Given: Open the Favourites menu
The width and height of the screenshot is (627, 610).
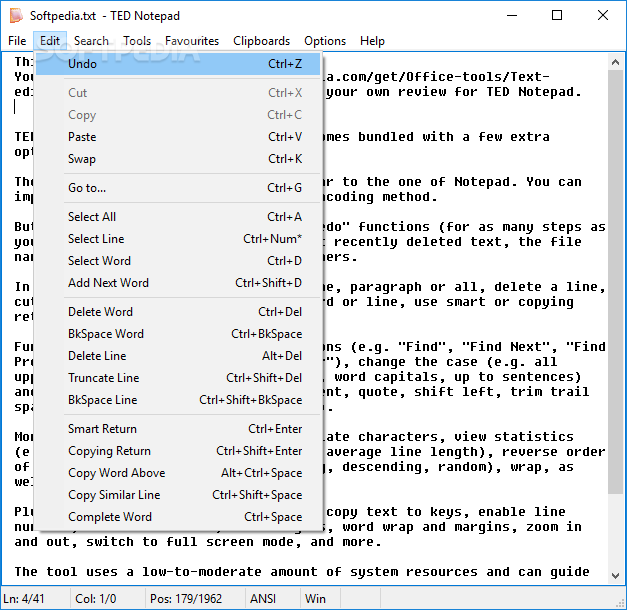Looking at the screenshot, I should pos(192,41).
